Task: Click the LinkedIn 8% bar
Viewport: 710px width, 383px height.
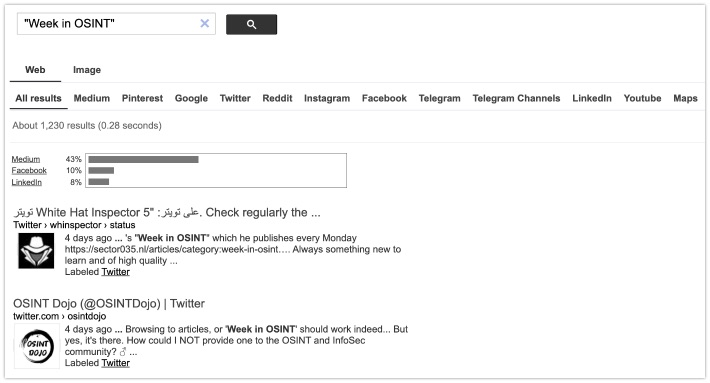Action: pyautogui.click(x=99, y=182)
